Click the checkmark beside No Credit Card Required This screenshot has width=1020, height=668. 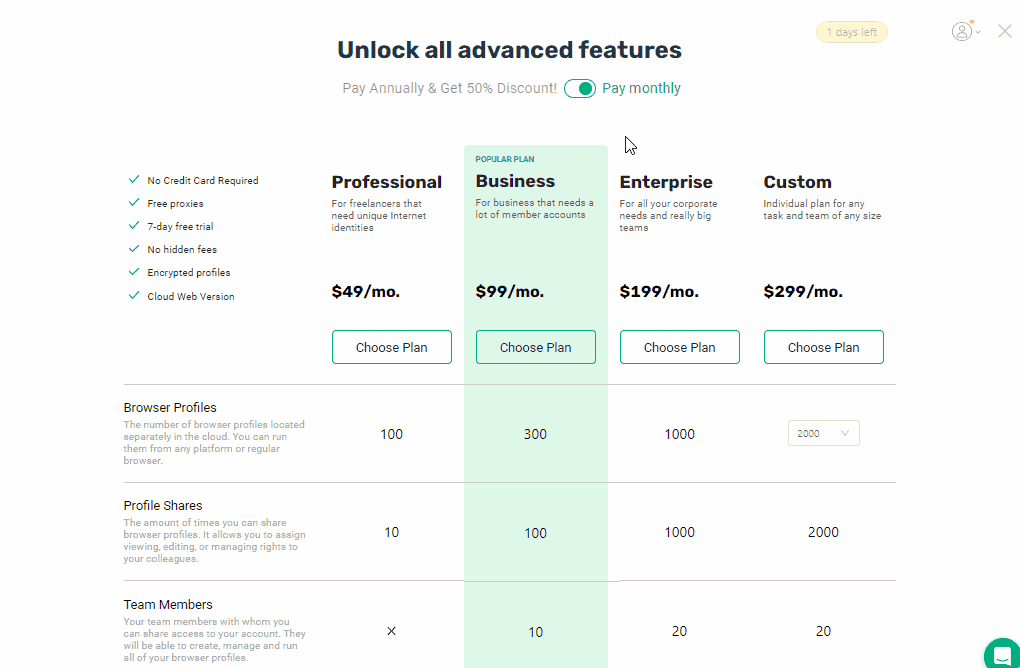[x=134, y=180]
